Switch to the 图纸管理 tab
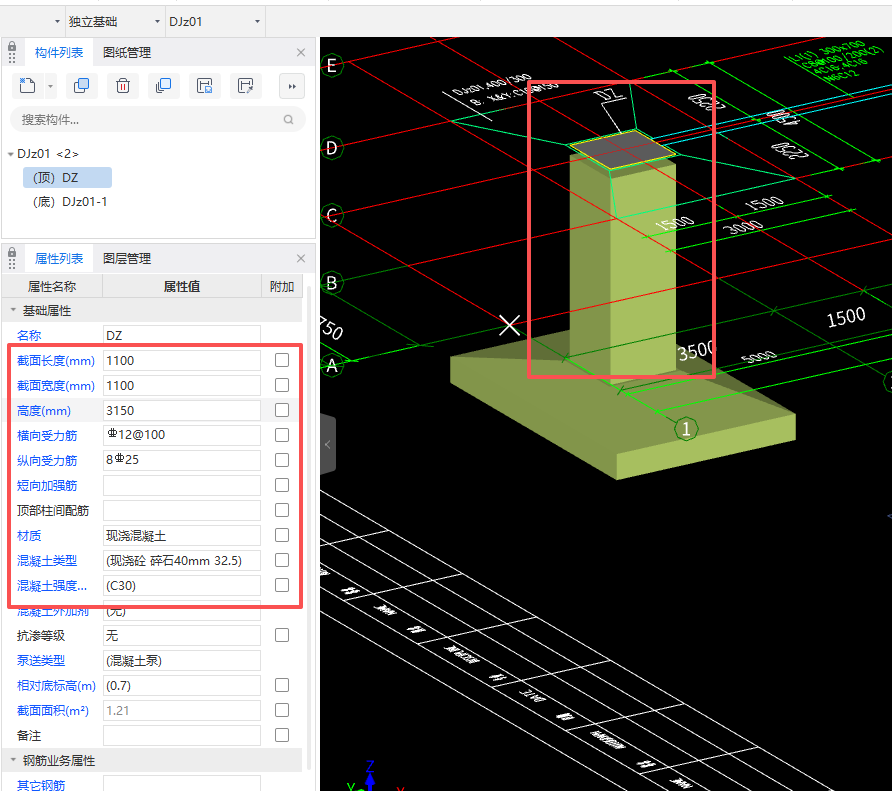 127,53
